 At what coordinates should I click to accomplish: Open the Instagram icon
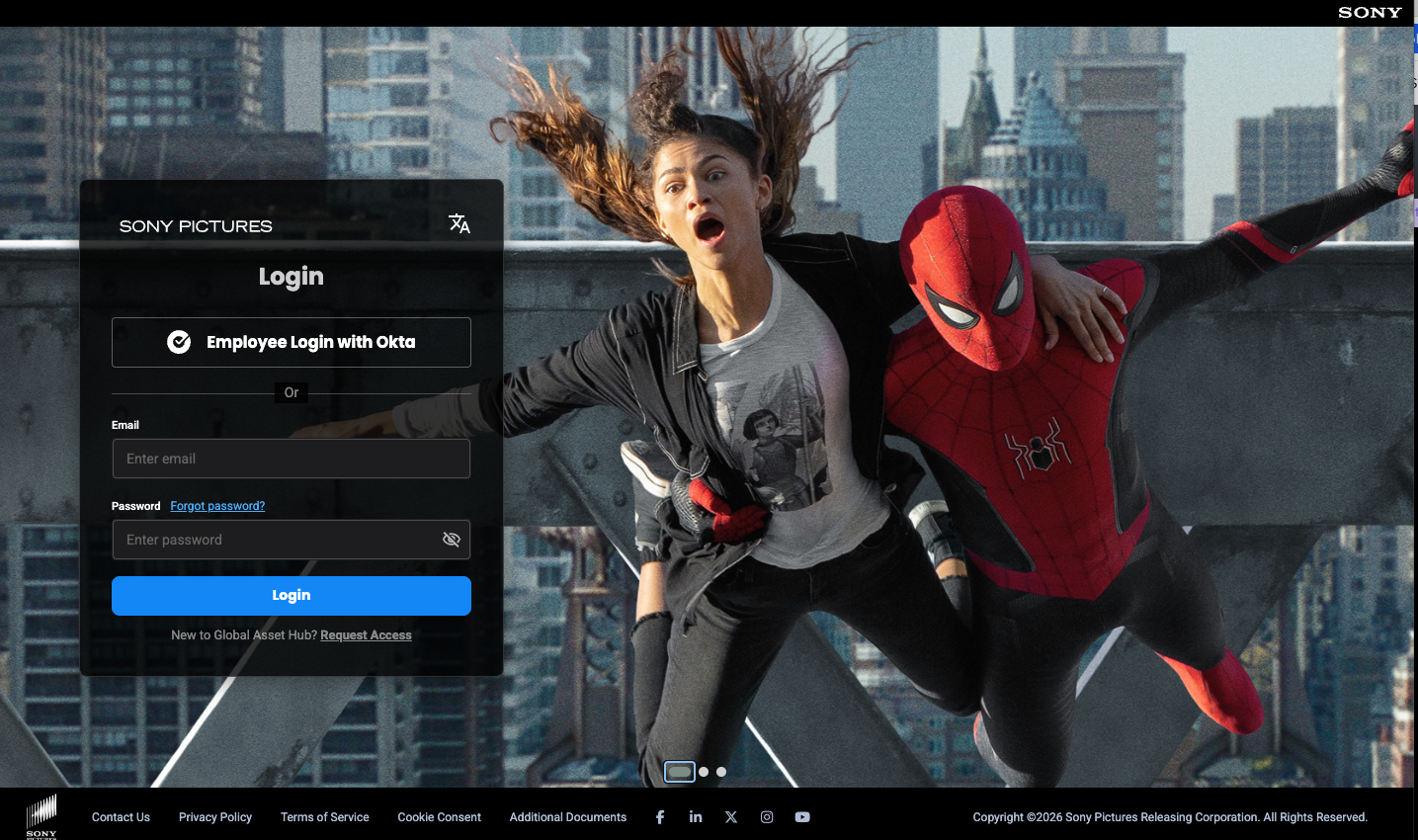pyautogui.click(x=767, y=817)
